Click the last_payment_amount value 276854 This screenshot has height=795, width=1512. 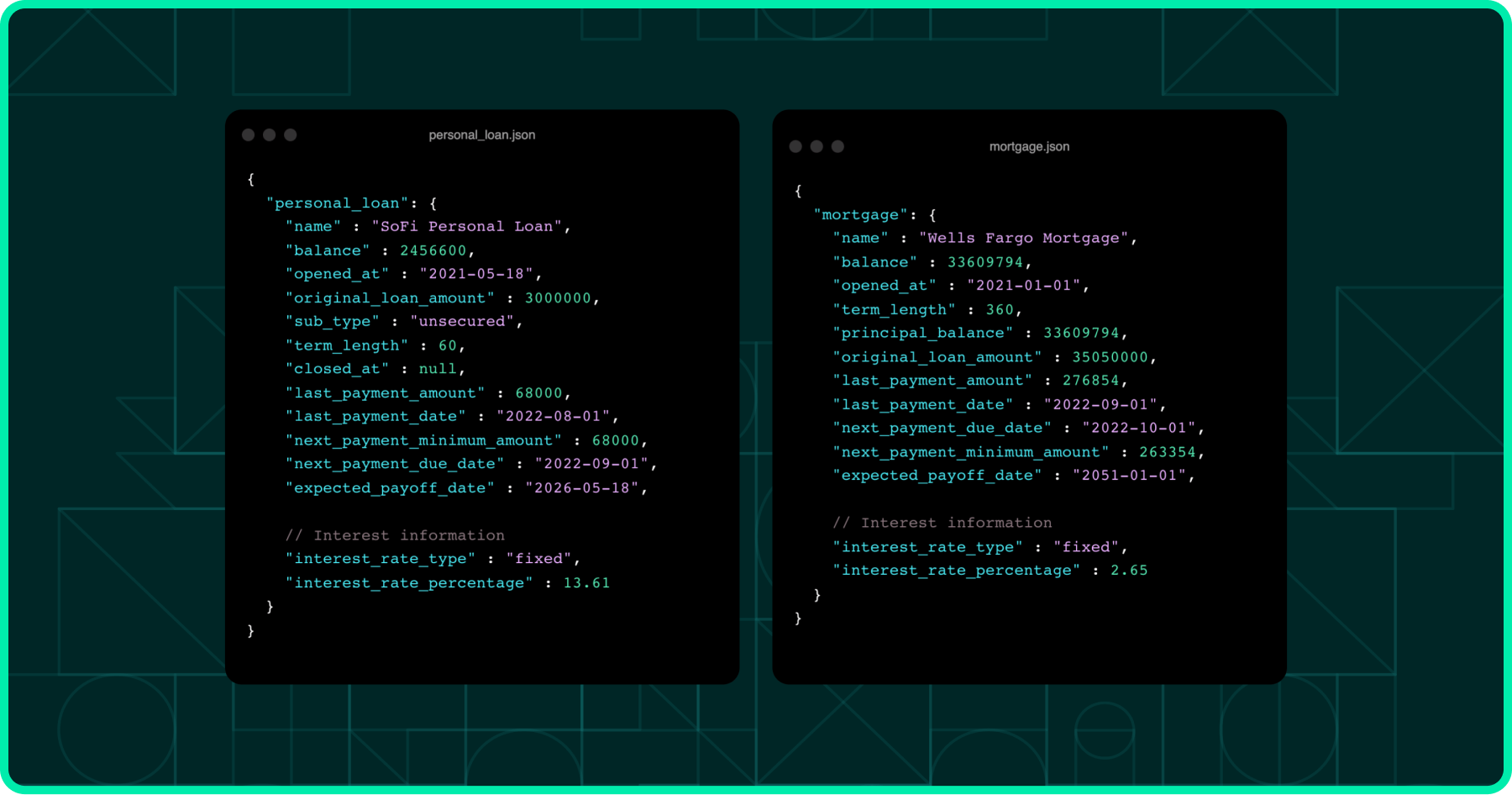(x=1090, y=381)
